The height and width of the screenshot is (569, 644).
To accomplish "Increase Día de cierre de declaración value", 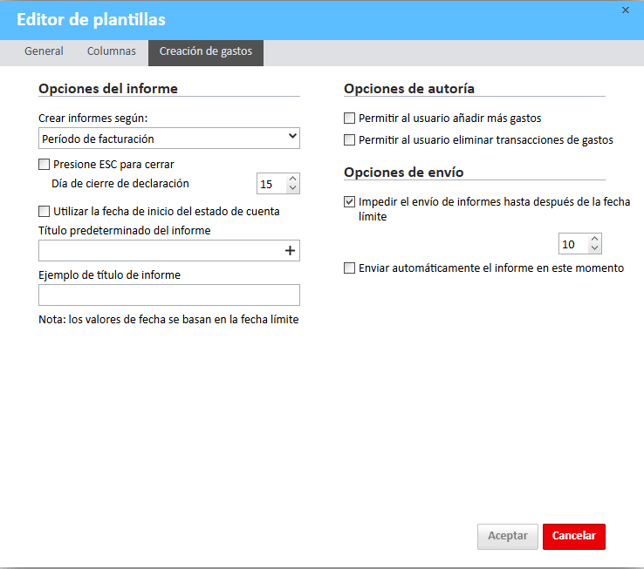I will pyautogui.click(x=292, y=179).
